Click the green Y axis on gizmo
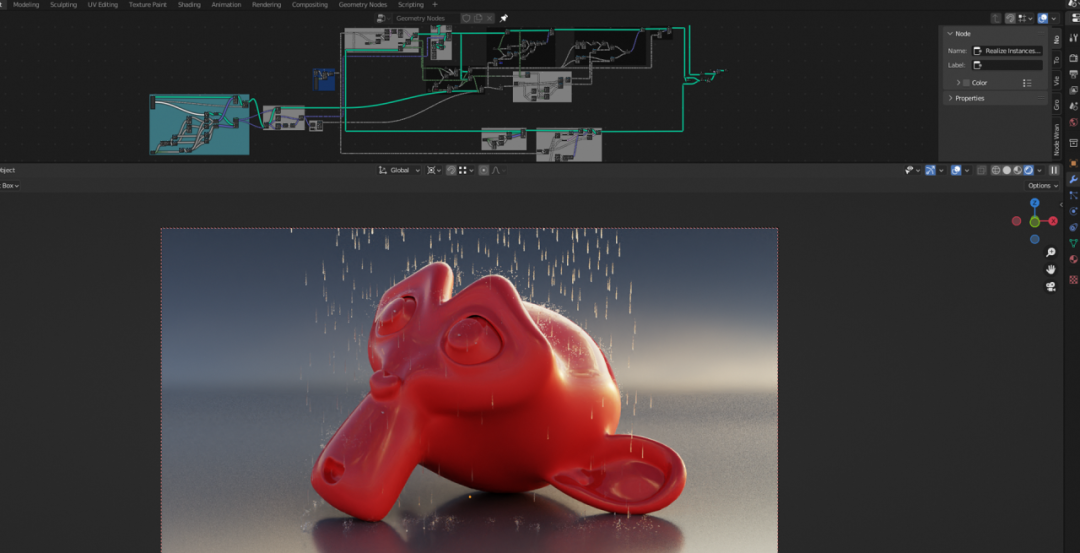 (1035, 222)
